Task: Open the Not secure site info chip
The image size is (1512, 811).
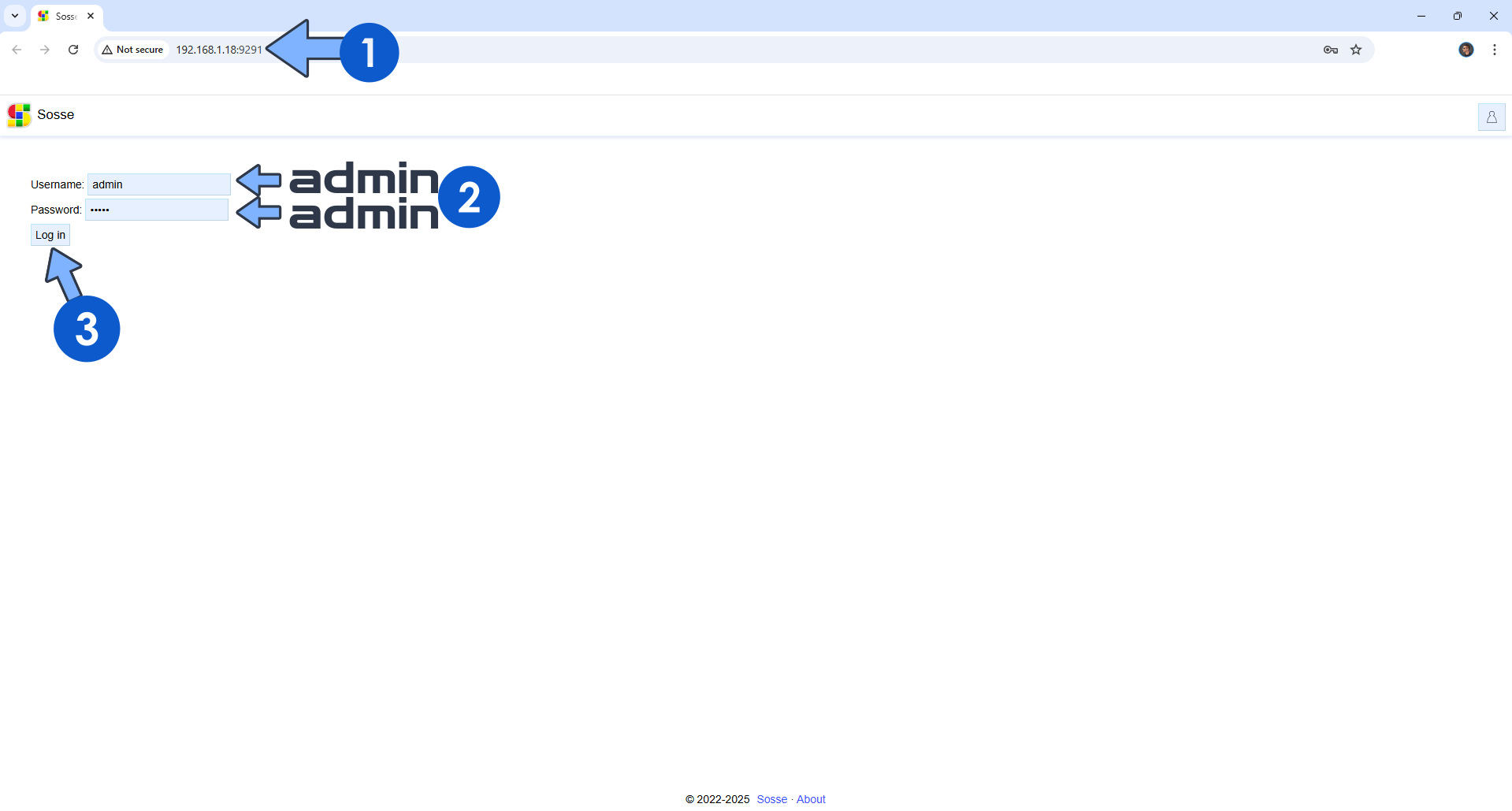Action: (132, 50)
